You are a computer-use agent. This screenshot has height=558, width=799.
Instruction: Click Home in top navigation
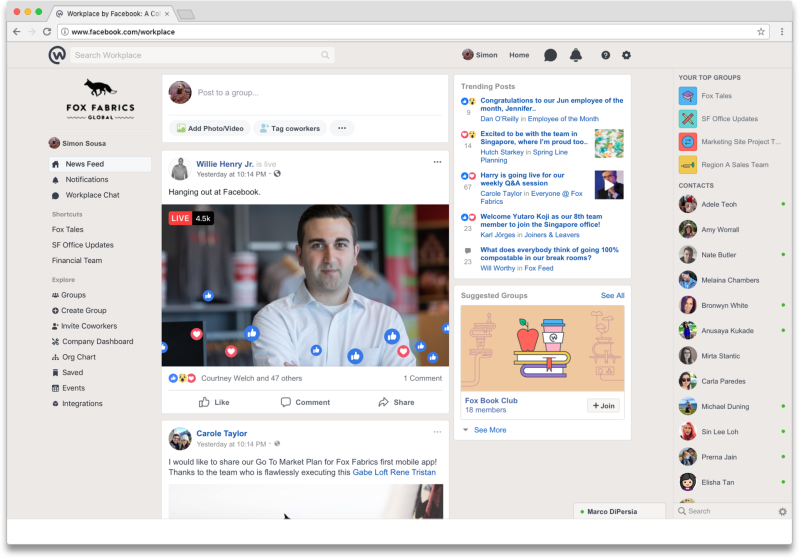519,55
